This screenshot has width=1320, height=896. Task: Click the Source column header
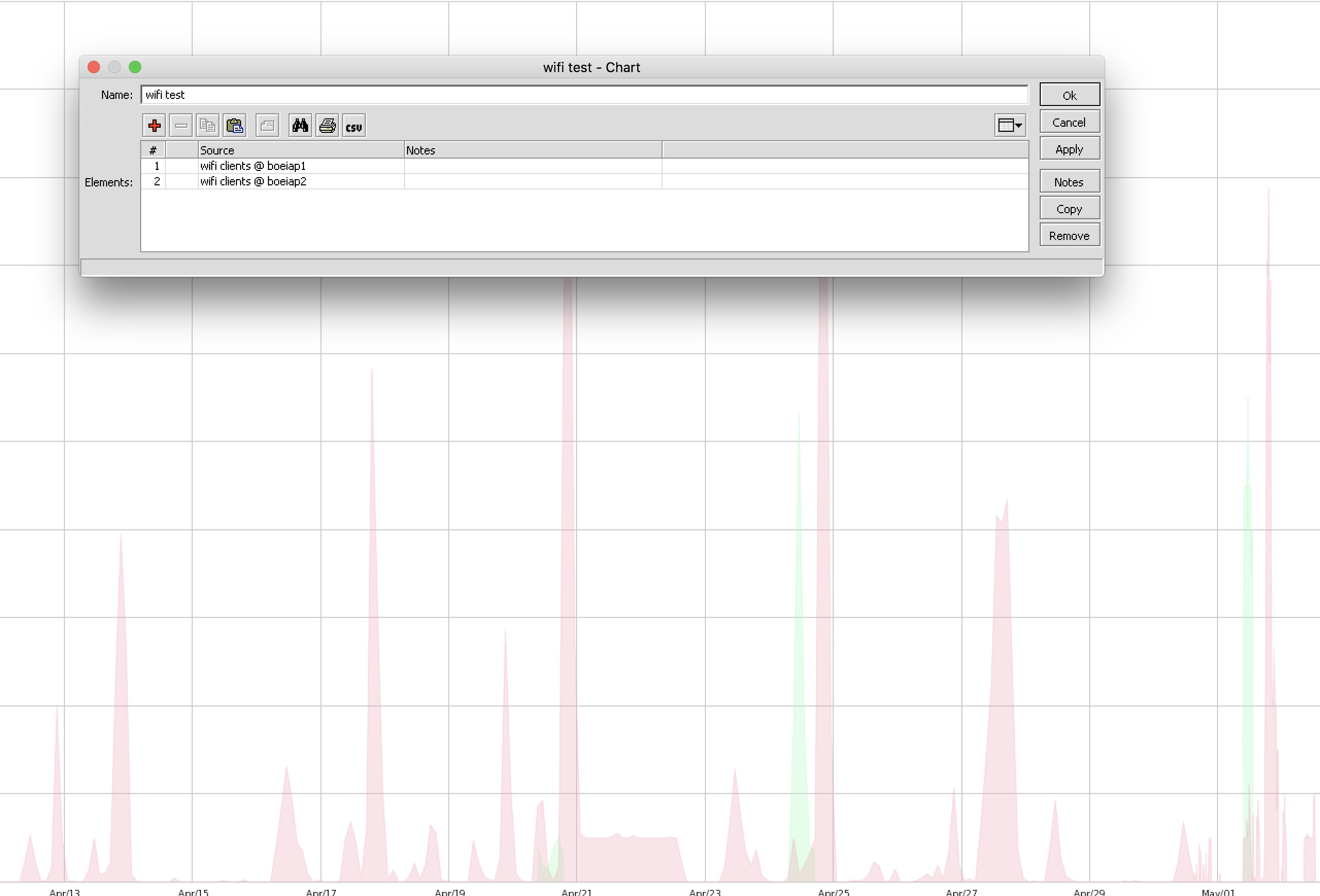point(217,150)
